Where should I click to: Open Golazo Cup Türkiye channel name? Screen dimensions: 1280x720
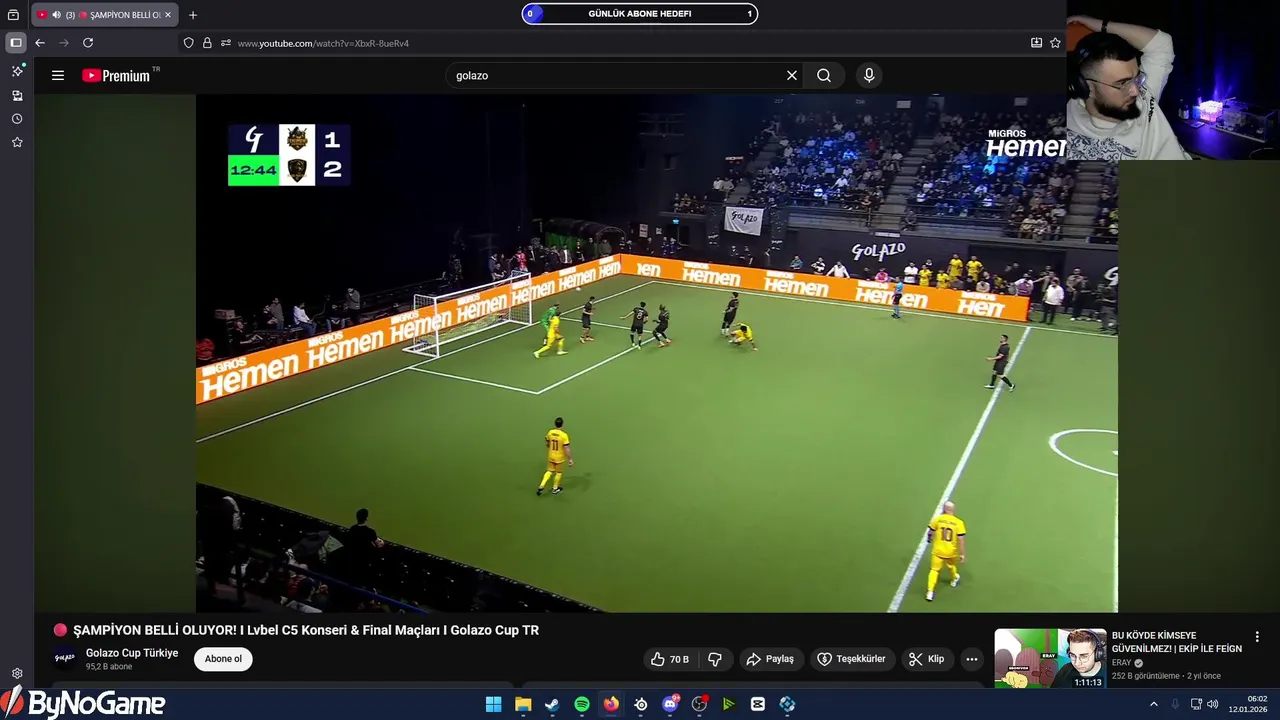tap(132, 653)
